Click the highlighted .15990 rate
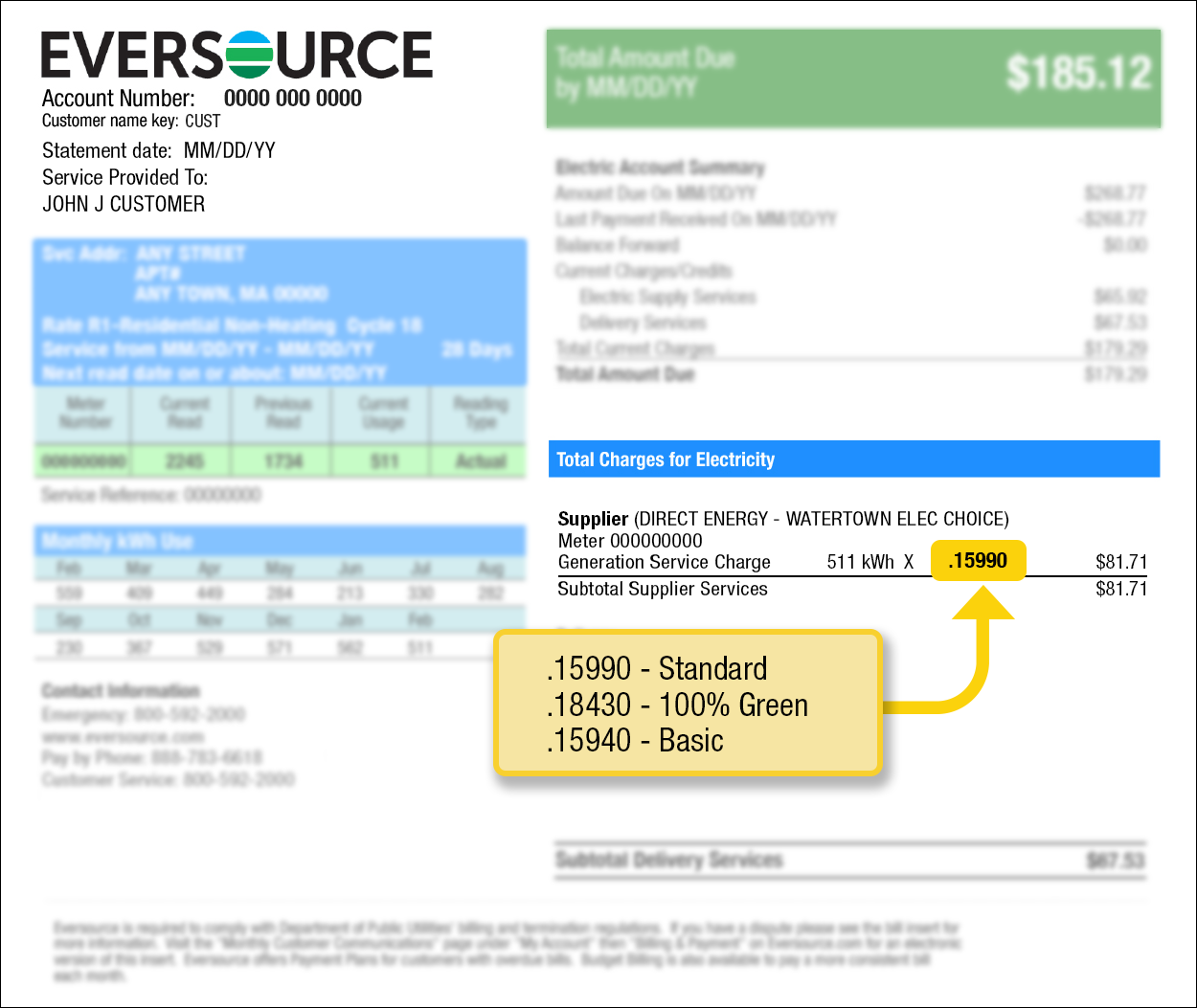1197x1008 pixels. tap(978, 561)
